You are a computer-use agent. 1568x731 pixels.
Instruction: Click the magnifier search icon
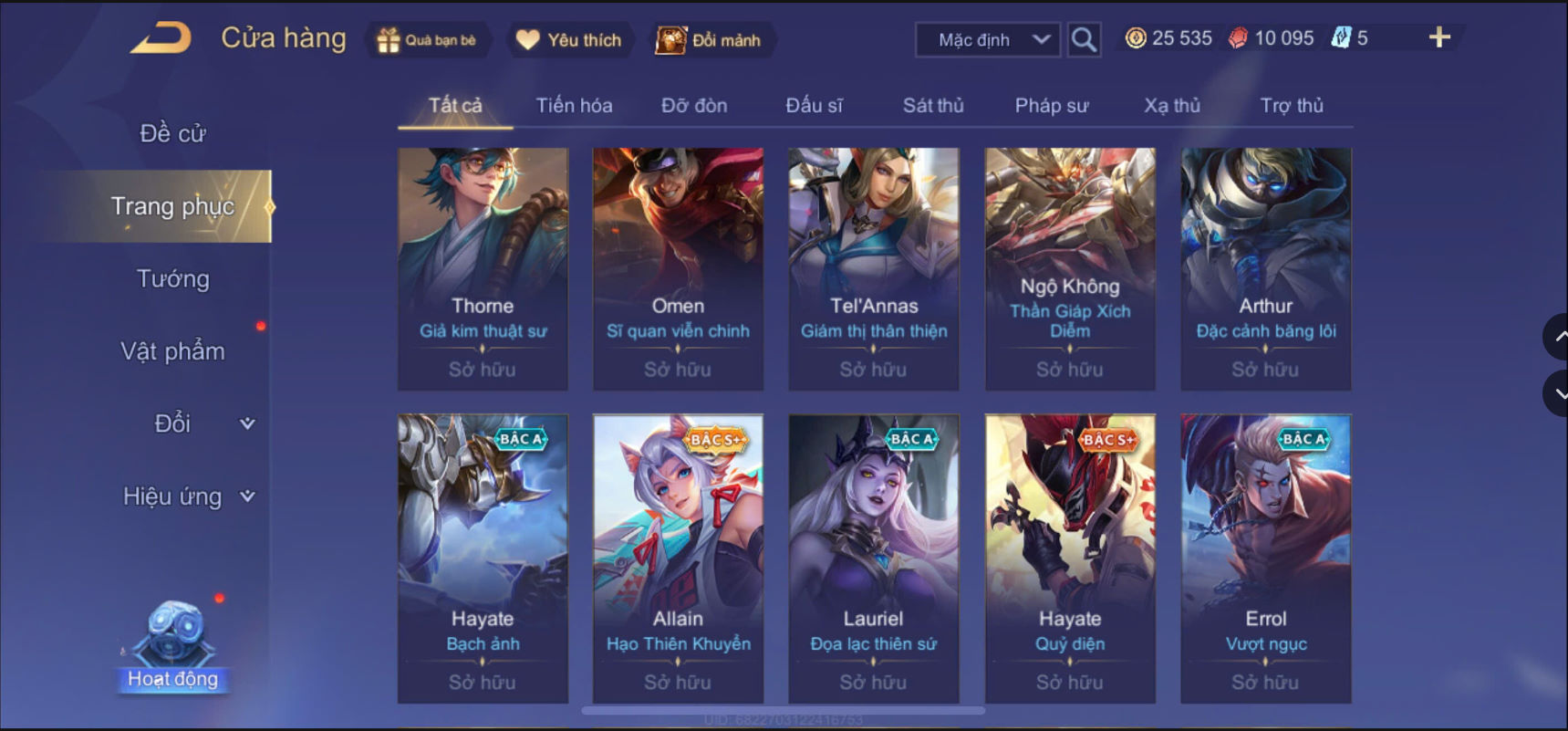(x=1084, y=39)
